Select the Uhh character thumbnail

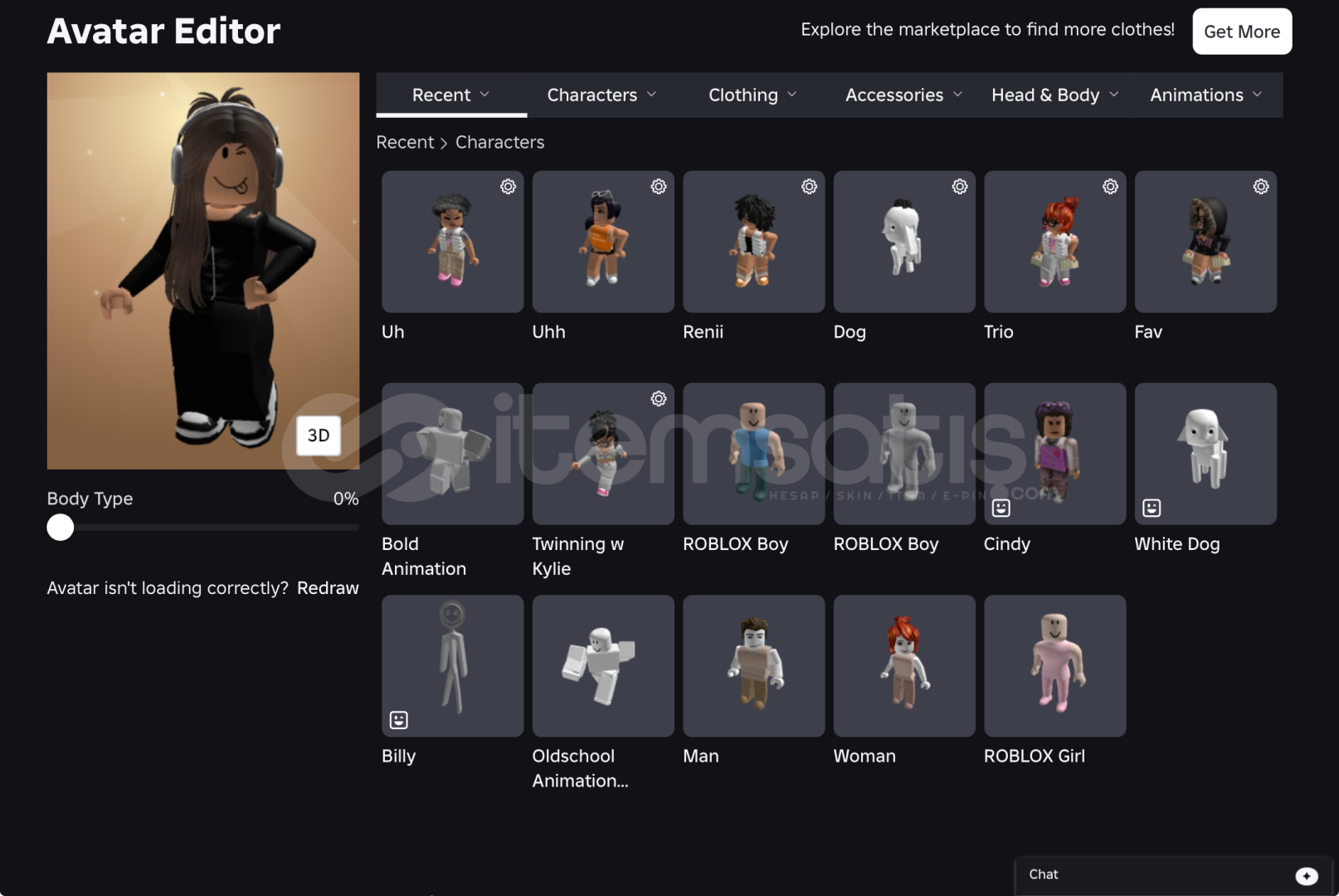click(x=603, y=241)
